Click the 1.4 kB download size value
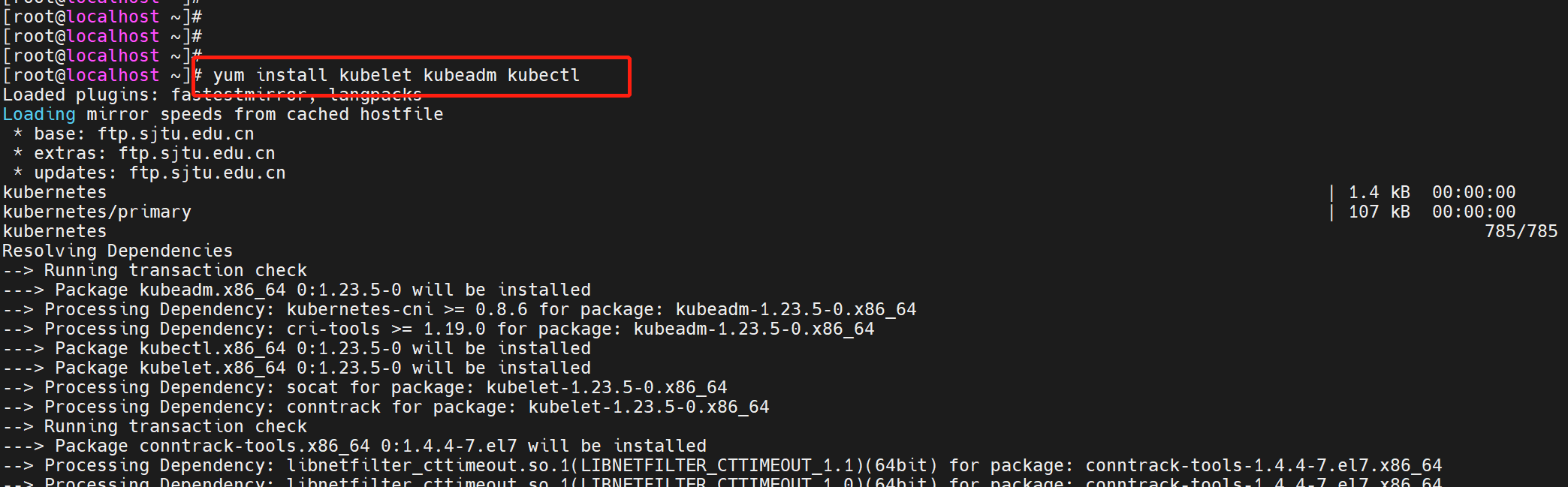The image size is (1568, 487). [x=1379, y=193]
